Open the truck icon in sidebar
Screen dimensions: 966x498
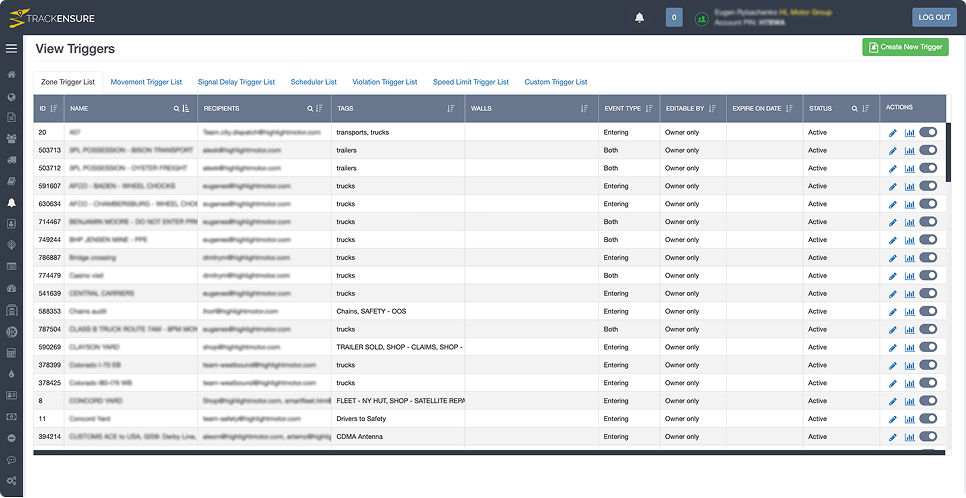click(11, 160)
